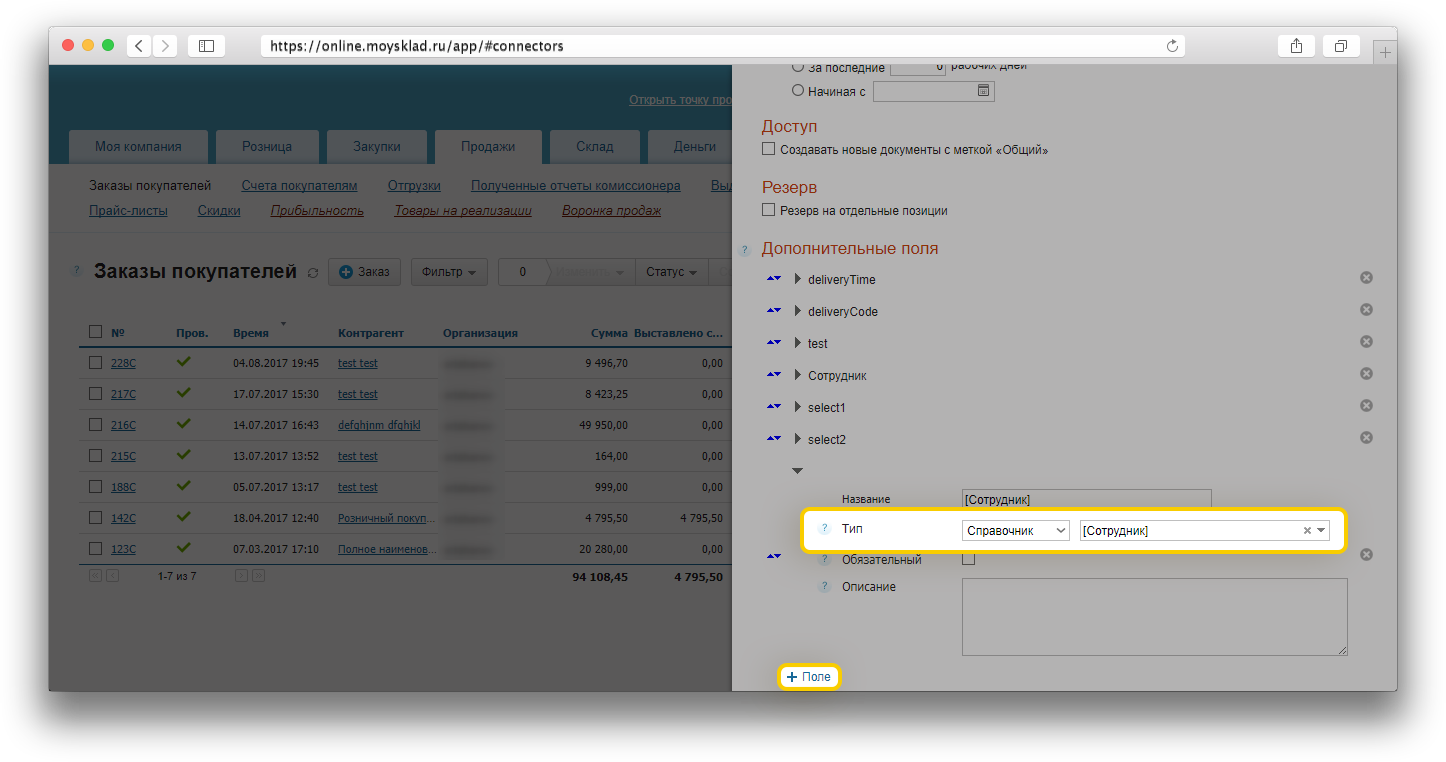Open the Деньги tab
The height and width of the screenshot is (762, 1446).
690,146
